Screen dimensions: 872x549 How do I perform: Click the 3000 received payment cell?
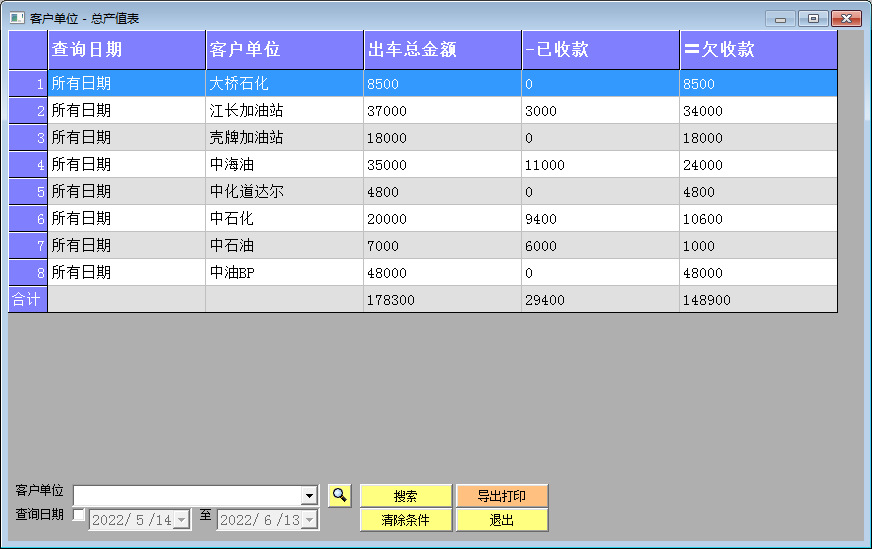pyautogui.click(x=601, y=110)
